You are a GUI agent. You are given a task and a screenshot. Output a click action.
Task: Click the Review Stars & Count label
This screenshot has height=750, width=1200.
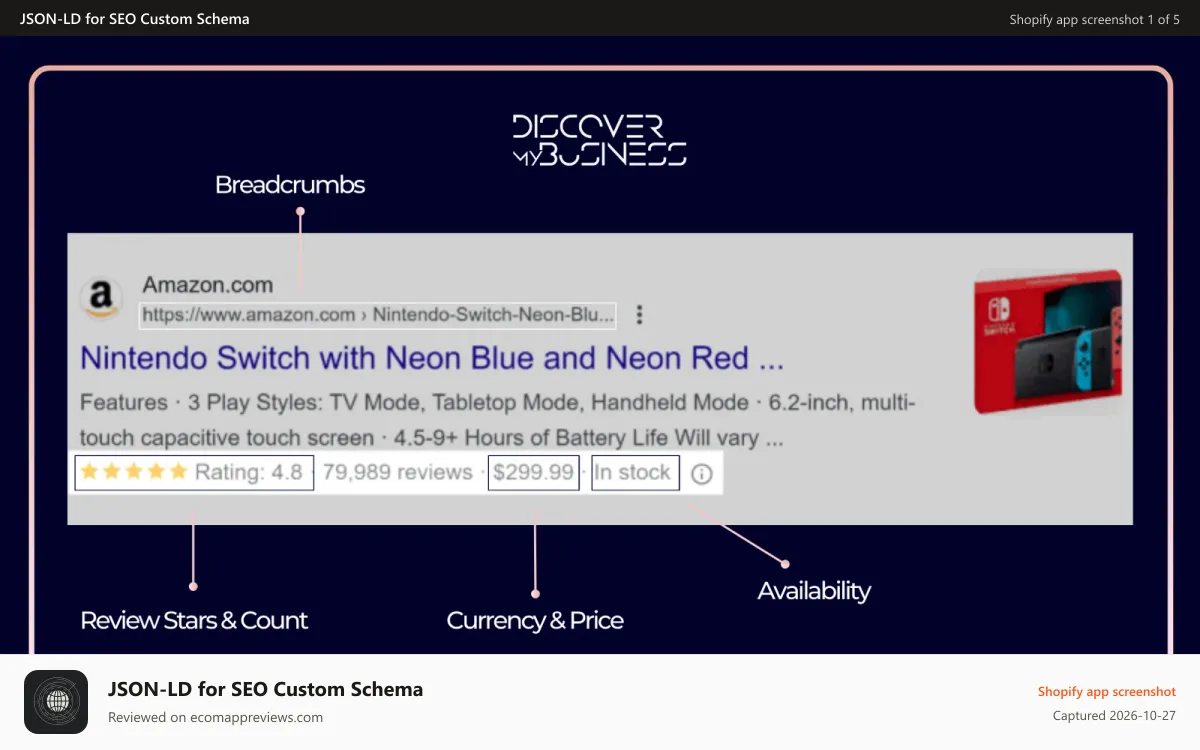194,621
